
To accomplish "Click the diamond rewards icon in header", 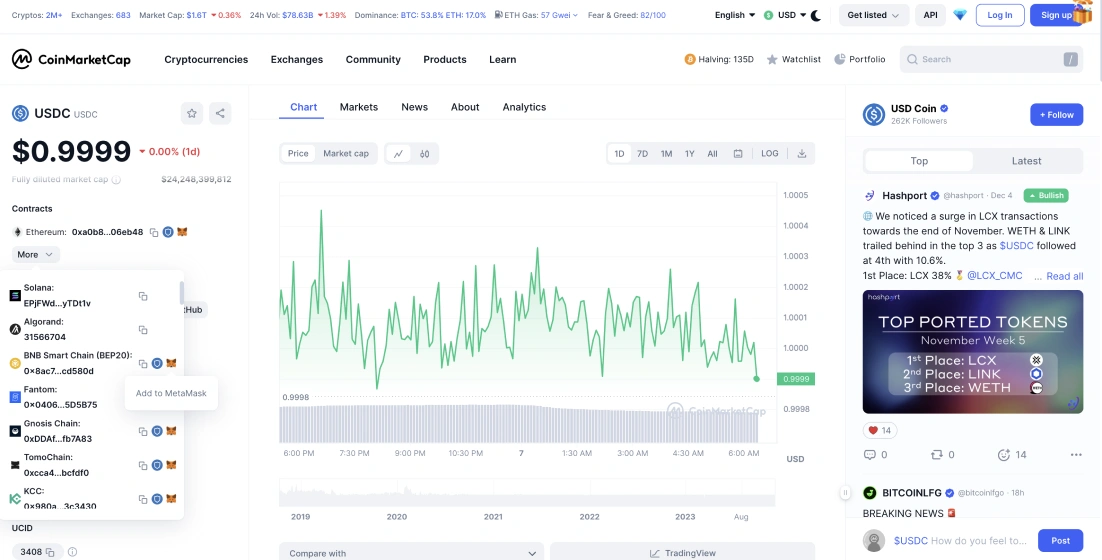I will [x=960, y=15].
